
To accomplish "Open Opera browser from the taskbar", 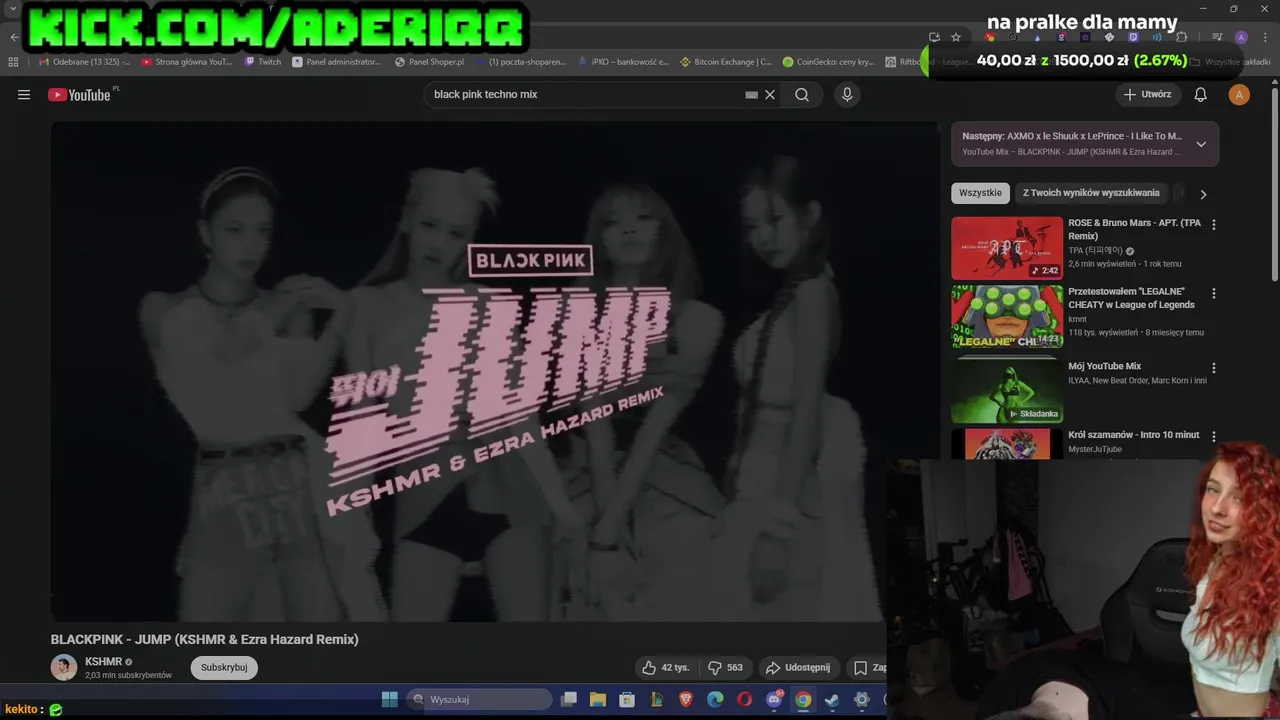I will pos(744,700).
